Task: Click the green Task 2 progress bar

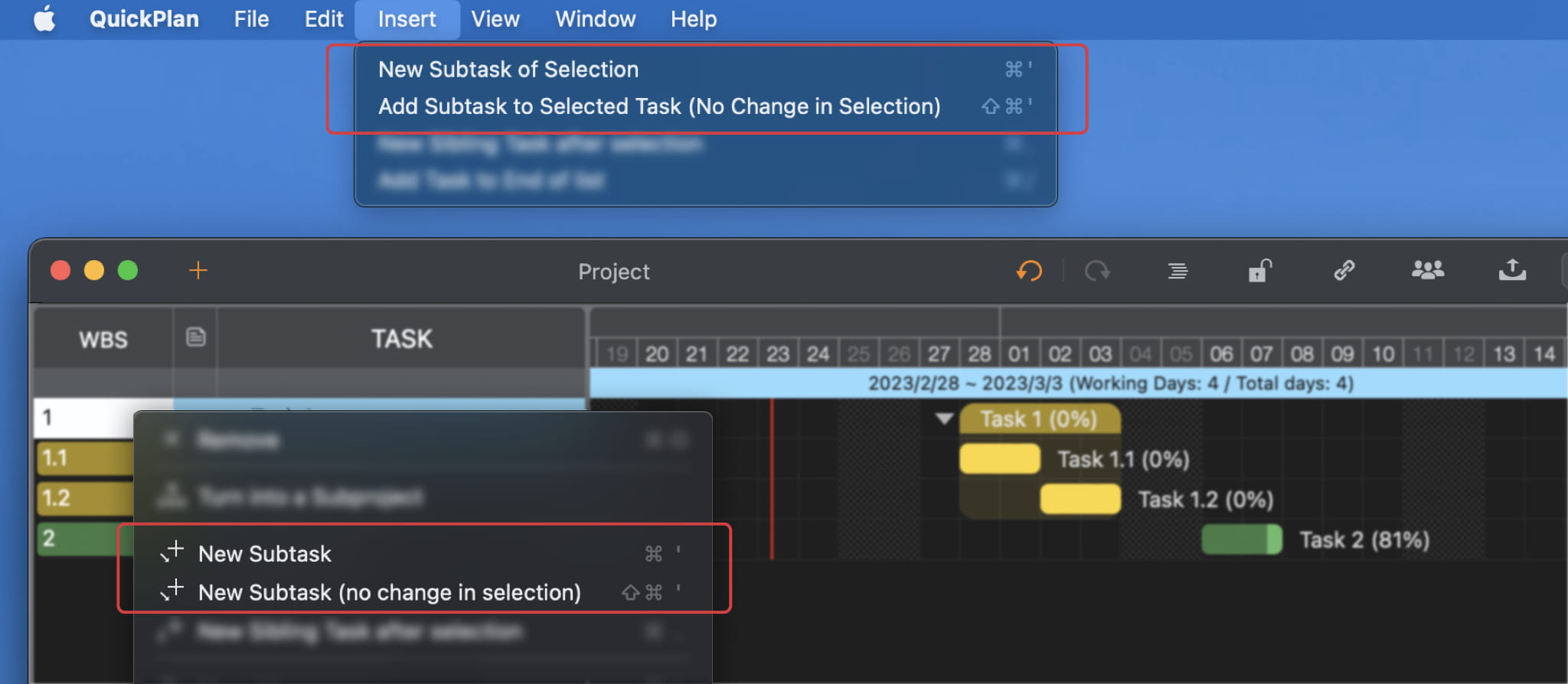Action: click(1241, 540)
